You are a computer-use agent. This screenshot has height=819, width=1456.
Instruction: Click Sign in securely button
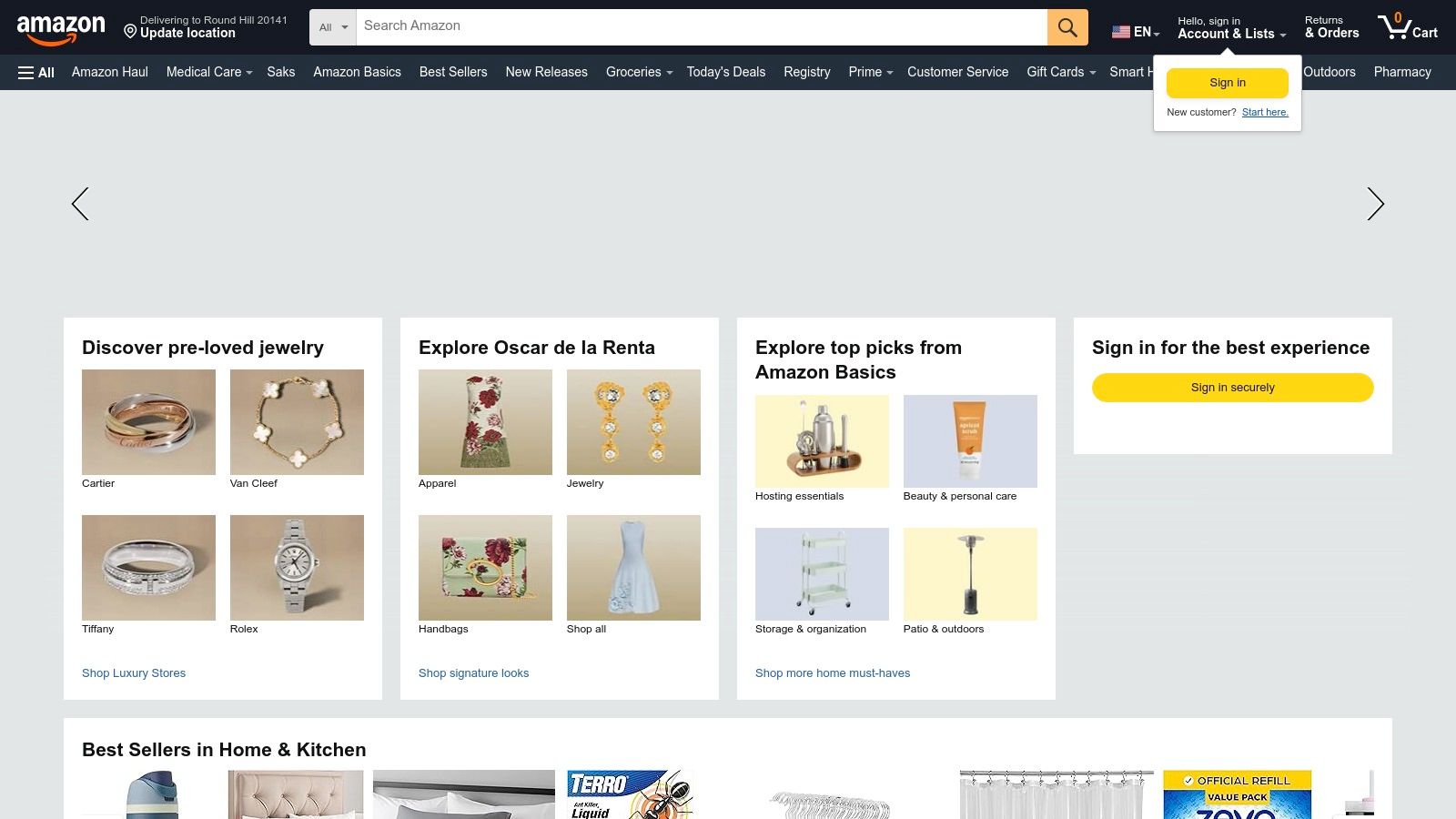[1233, 388]
